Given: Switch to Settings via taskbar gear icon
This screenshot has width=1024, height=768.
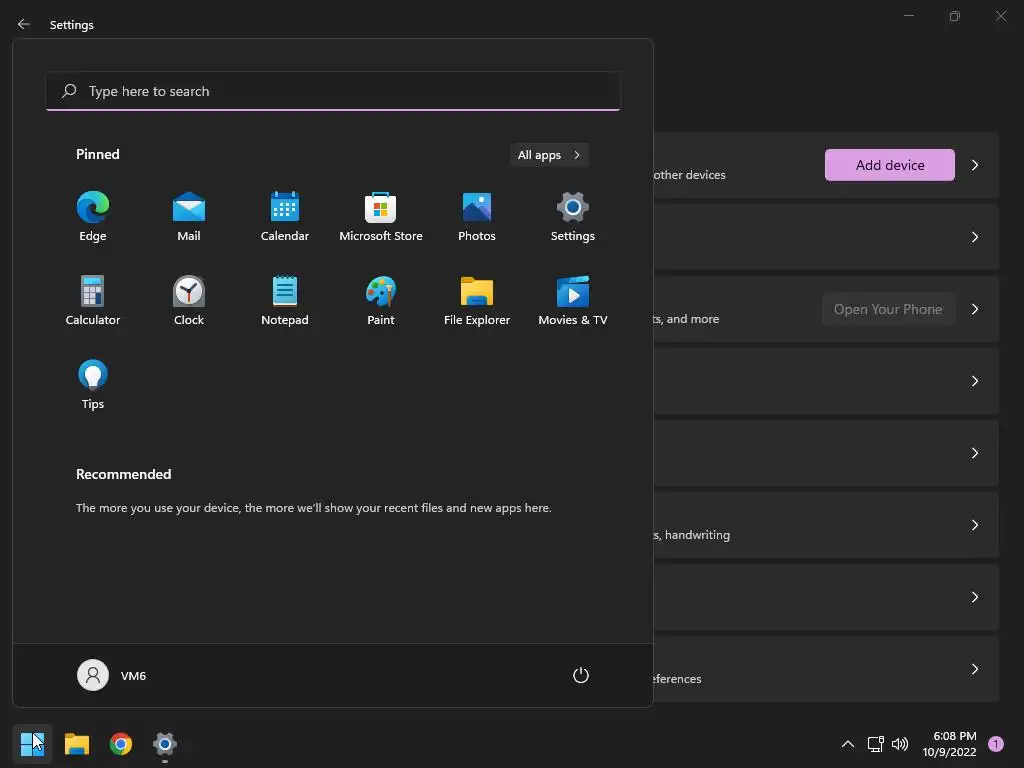Looking at the screenshot, I should tap(165, 744).
